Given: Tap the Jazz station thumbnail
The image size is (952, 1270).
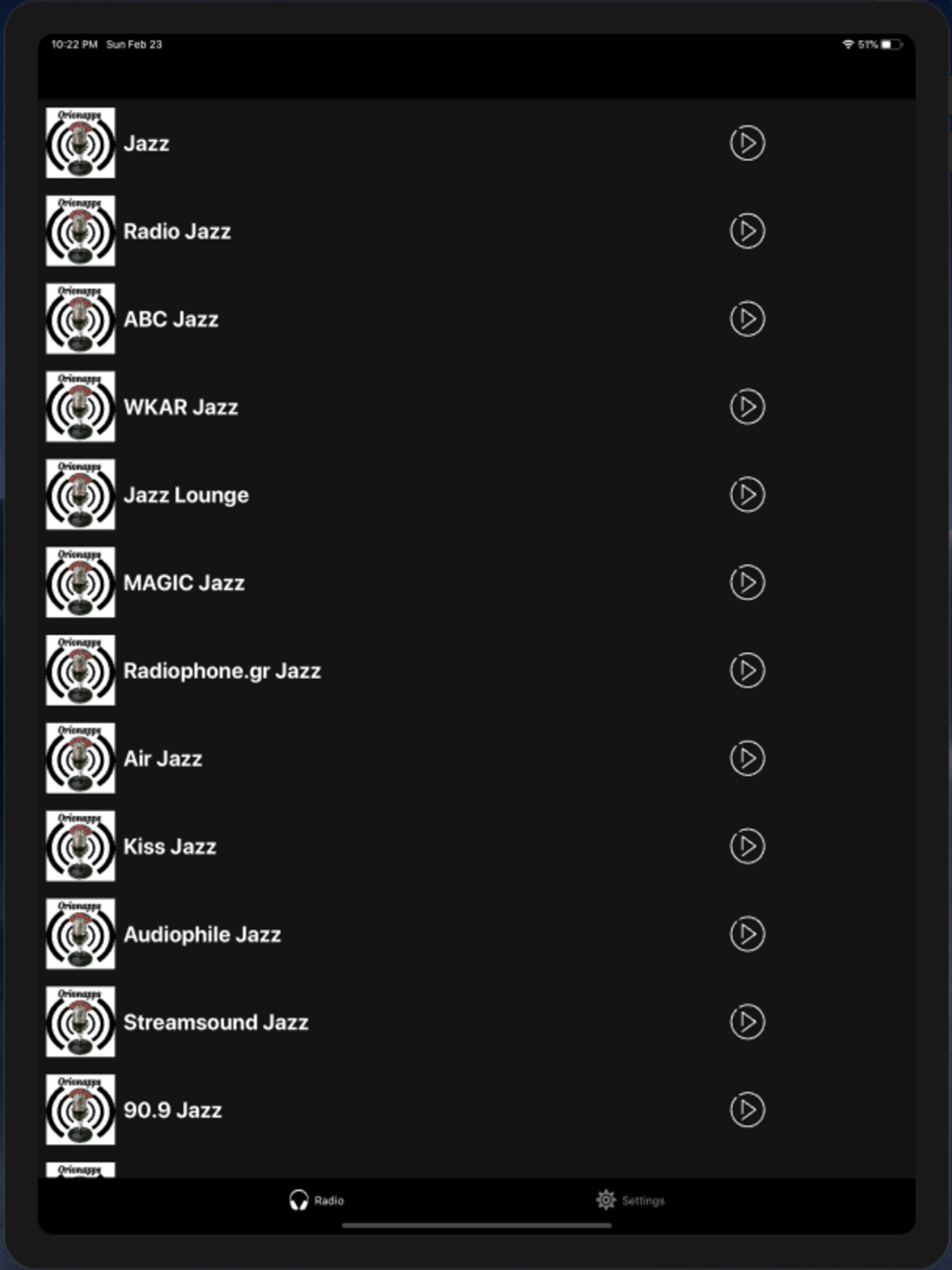Looking at the screenshot, I should coord(81,143).
